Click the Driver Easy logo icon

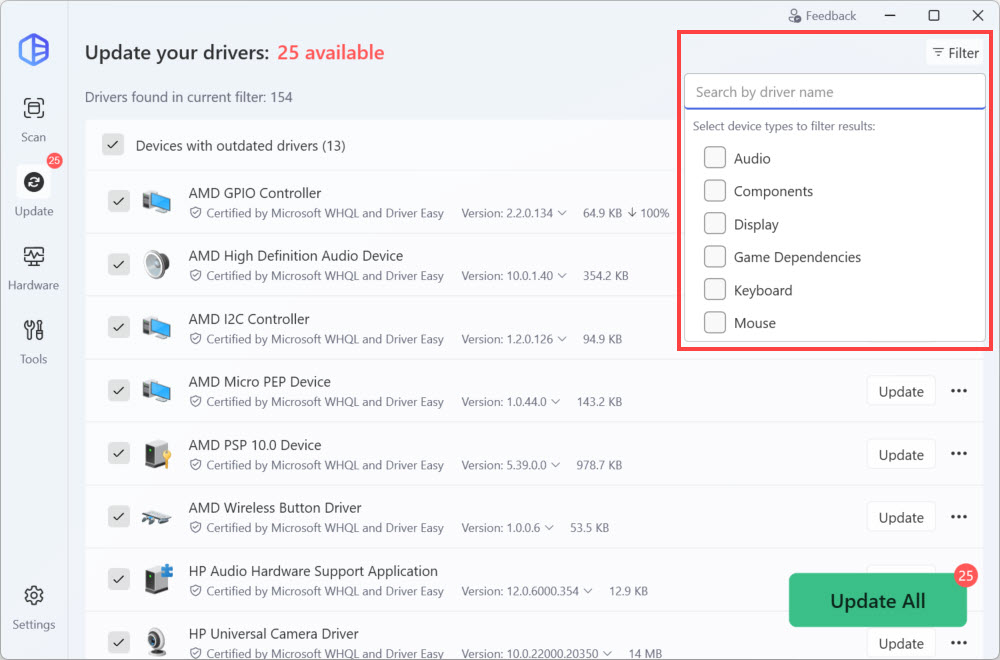[33, 49]
